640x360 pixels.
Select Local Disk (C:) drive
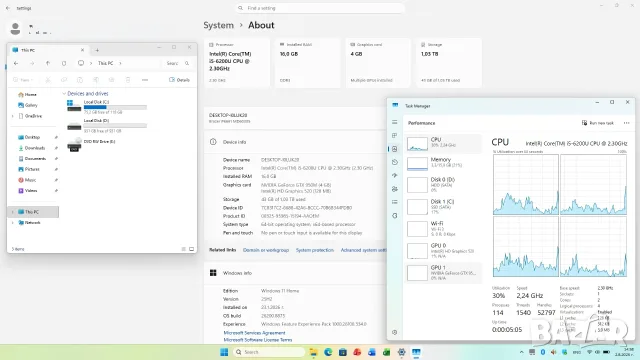click(107, 107)
